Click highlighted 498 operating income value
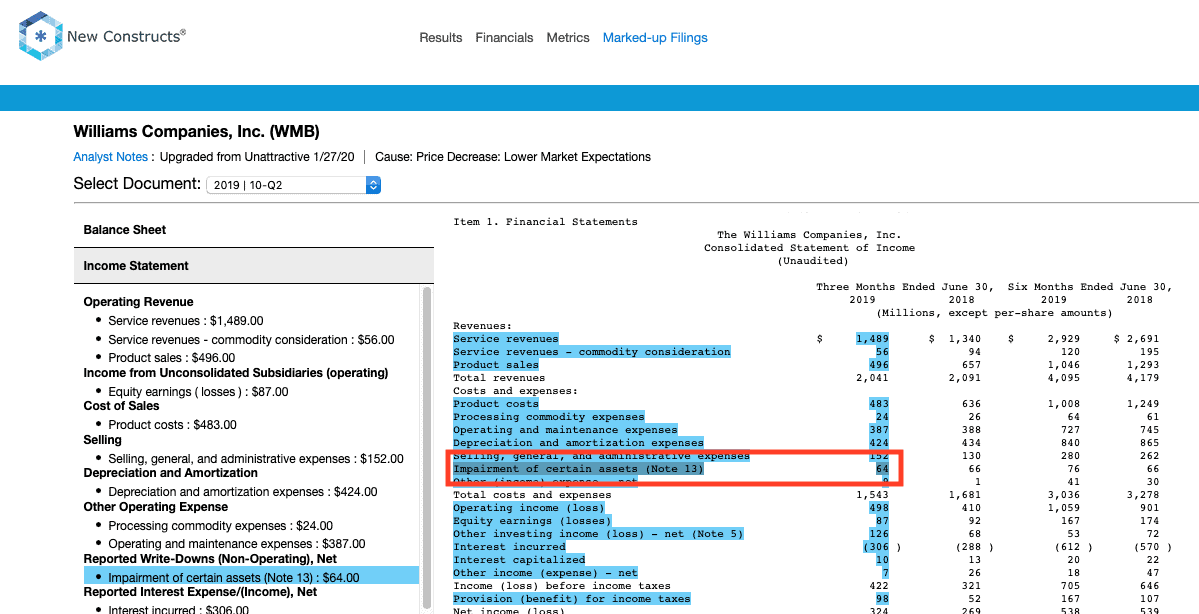The width and height of the screenshot is (1199, 614). (879, 508)
